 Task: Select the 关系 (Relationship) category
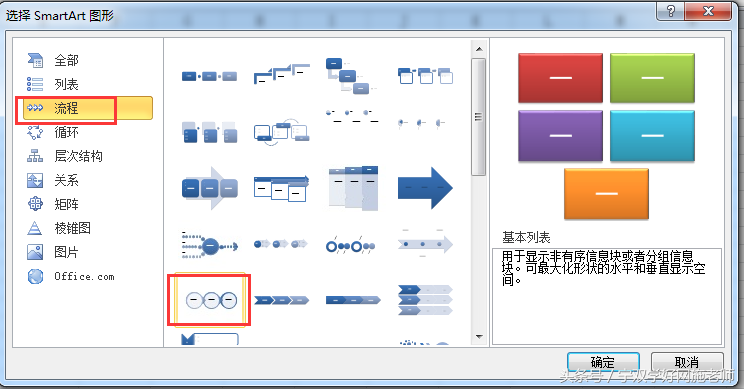tap(66, 180)
